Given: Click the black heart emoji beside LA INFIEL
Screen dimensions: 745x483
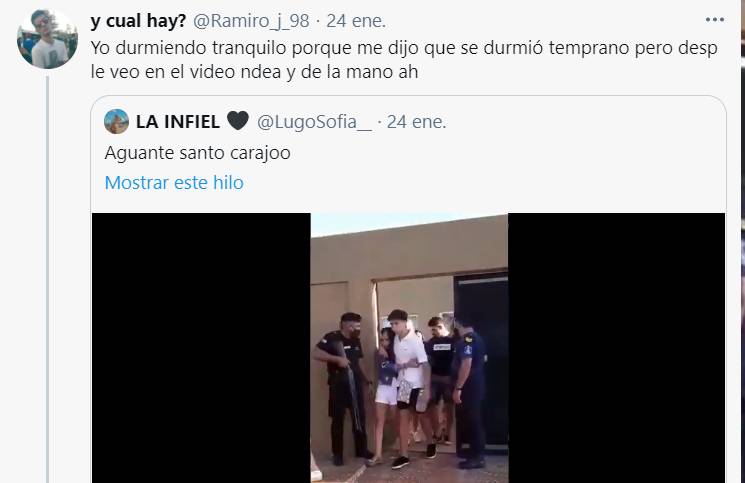Looking at the screenshot, I should (x=238, y=121).
